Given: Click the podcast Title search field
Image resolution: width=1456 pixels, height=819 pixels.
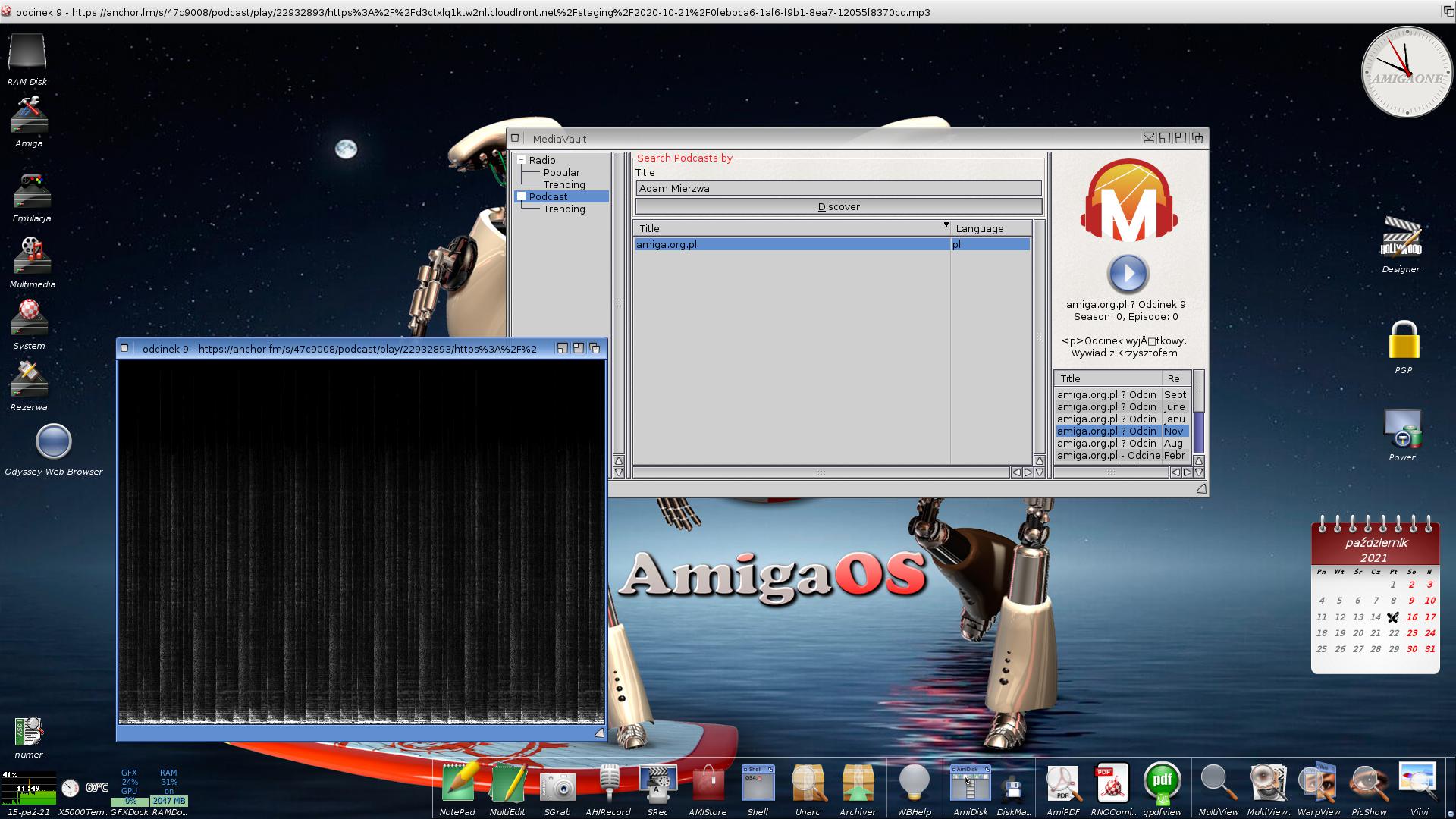Looking at the screenshot, I should tap(839, 188).
